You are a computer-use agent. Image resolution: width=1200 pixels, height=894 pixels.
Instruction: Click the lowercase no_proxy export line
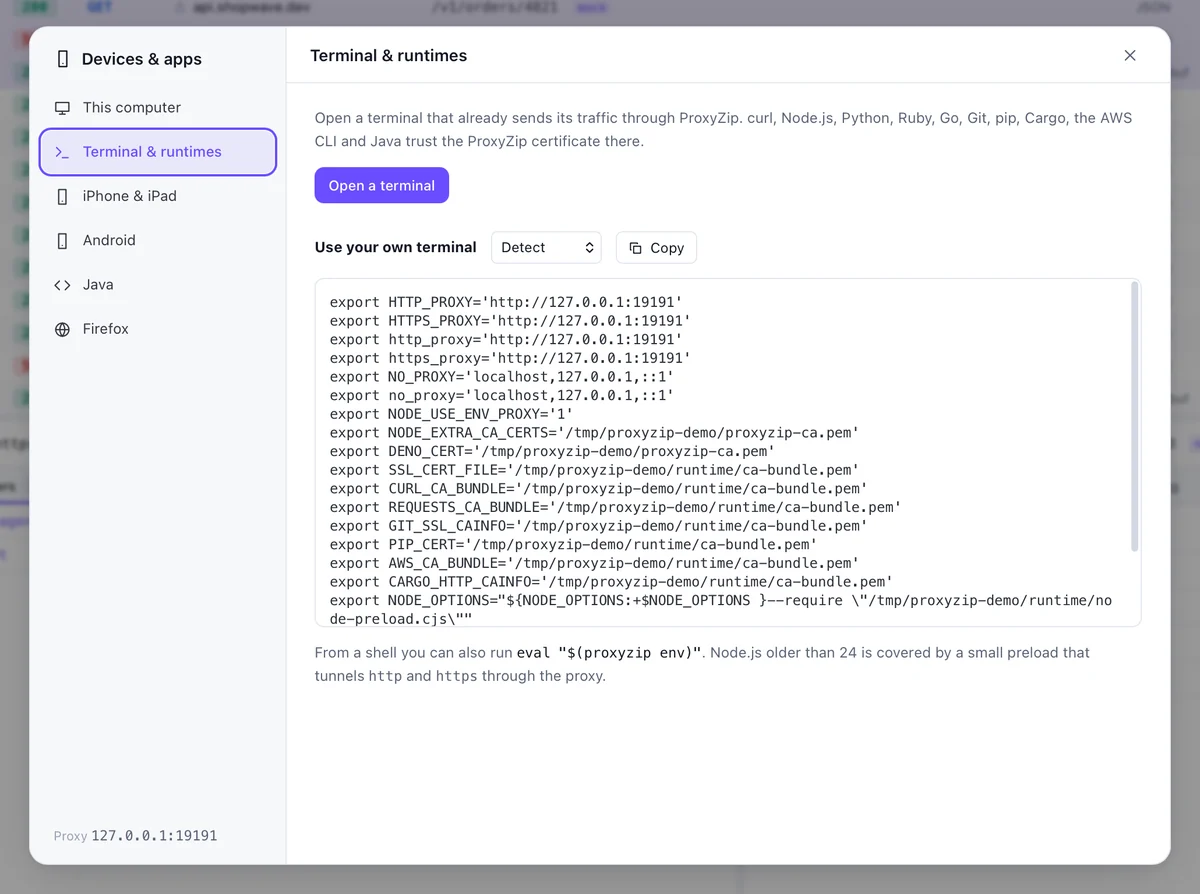click(x=501, y=396)
